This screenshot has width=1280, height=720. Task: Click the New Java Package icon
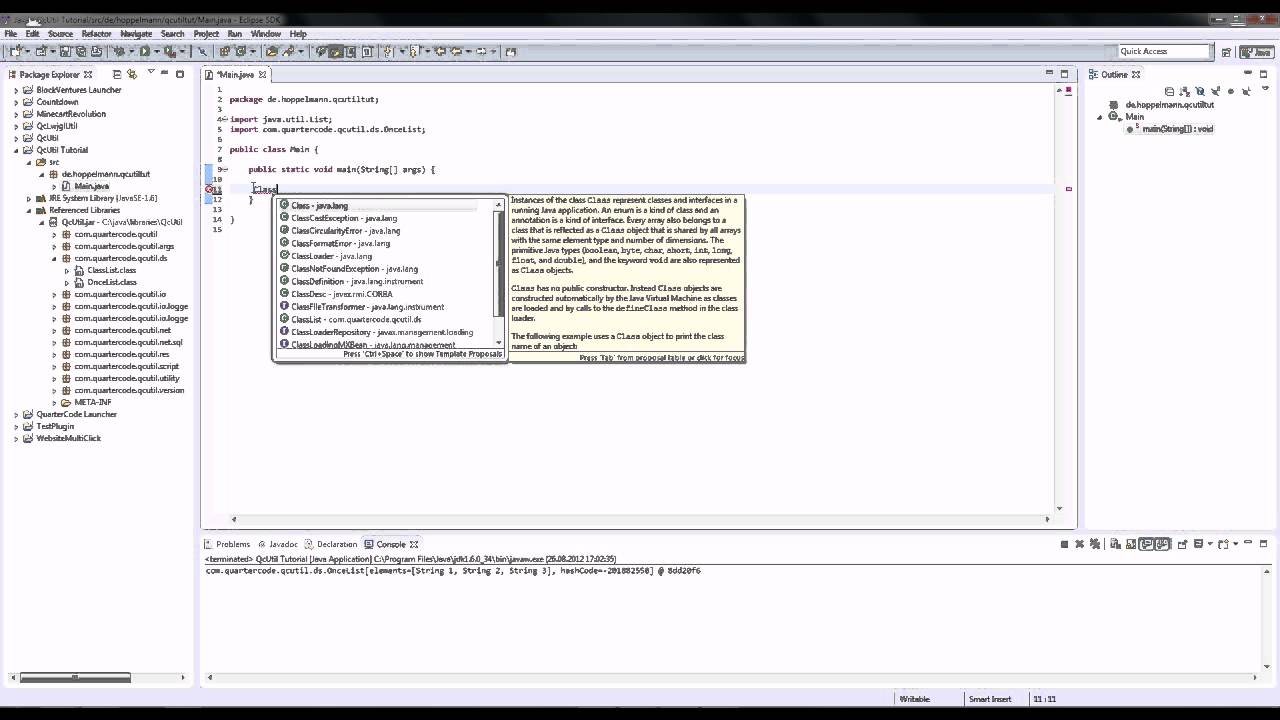[225, 50]
